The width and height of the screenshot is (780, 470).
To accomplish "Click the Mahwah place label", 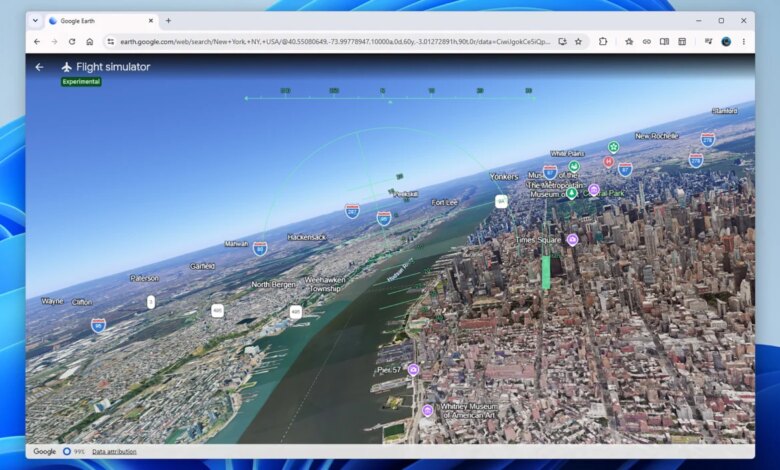I will [x=236, y=244].
